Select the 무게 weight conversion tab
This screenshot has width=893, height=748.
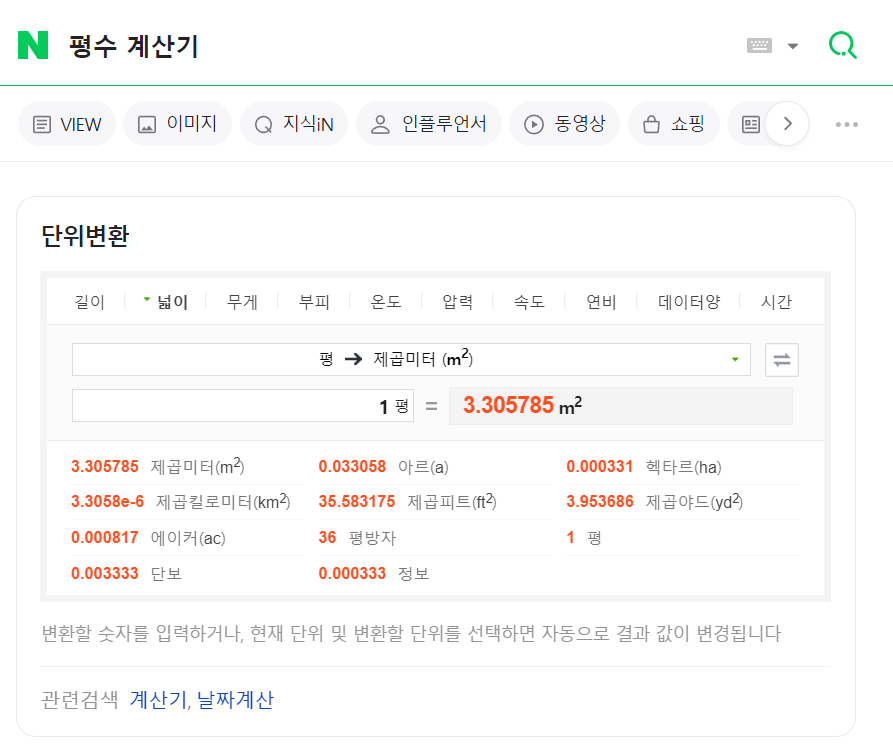[240, 300]
